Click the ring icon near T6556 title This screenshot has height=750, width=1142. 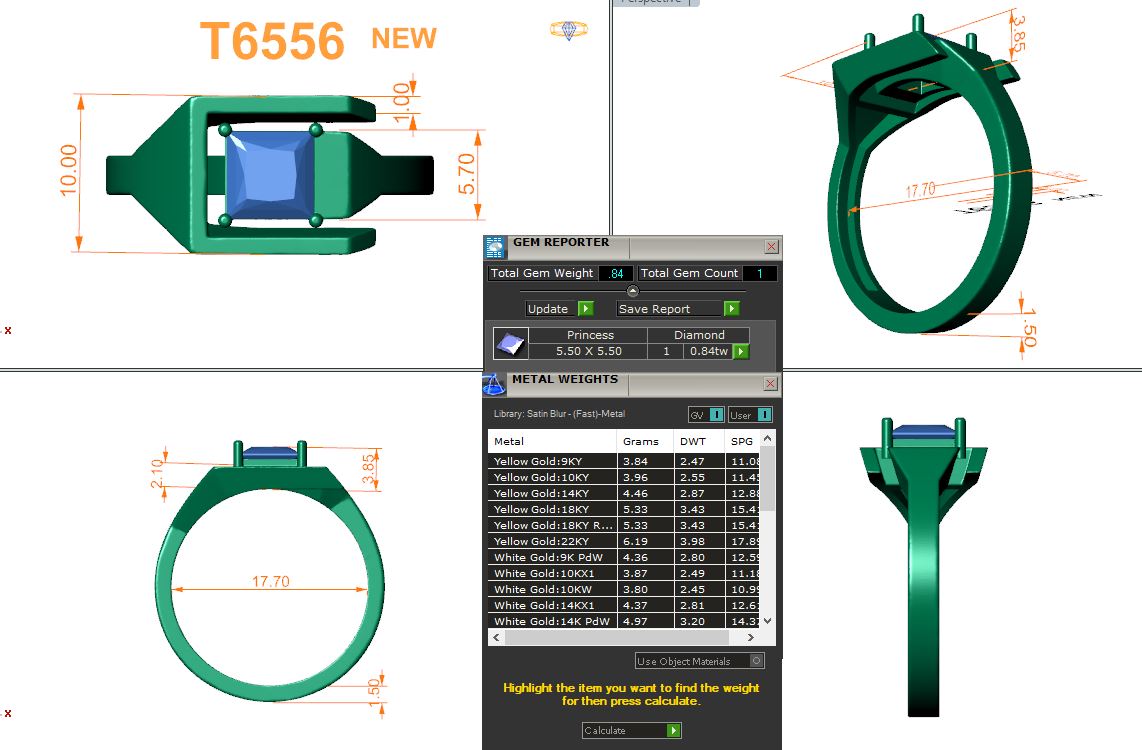(x=569, y=30)
